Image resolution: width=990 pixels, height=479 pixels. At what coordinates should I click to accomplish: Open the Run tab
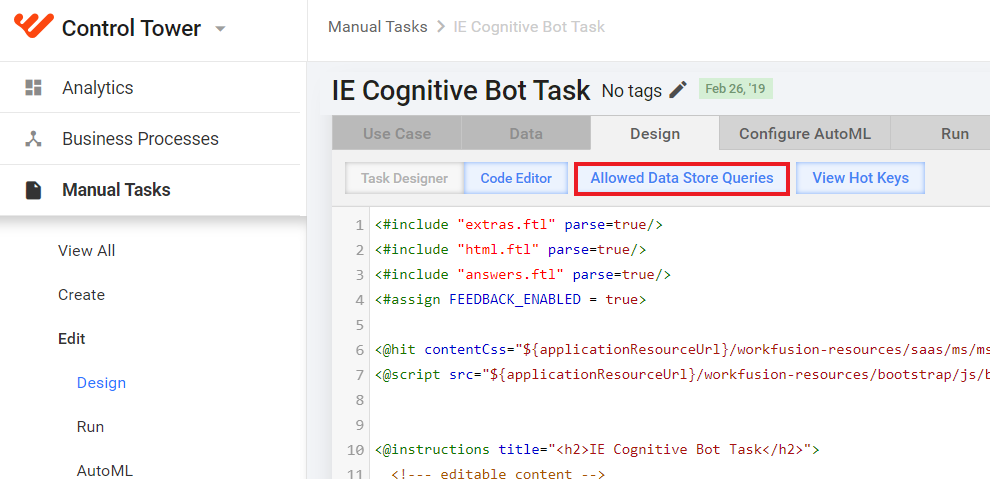click(x=941, y=134)
